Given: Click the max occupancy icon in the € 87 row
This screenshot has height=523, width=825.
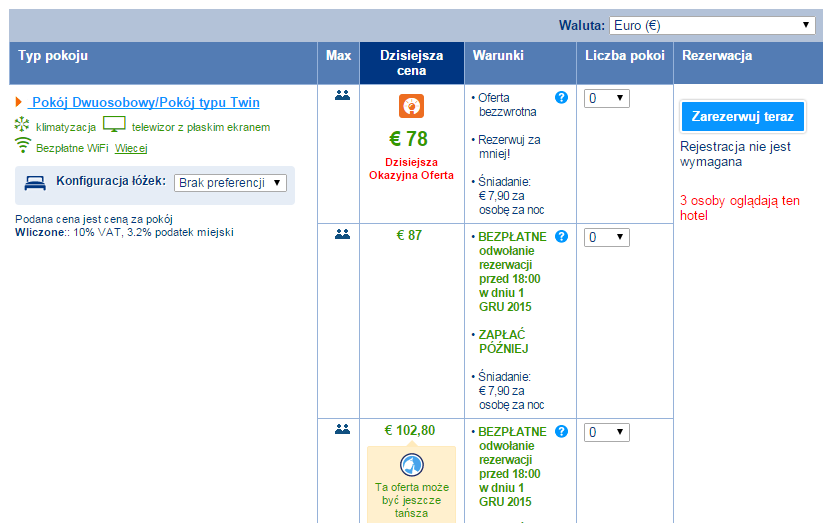Looking at the screenshot, I should coord(343,234).
